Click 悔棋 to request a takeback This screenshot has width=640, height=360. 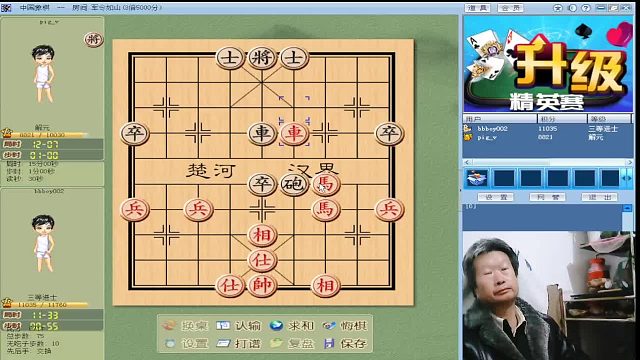pos(345,326)
